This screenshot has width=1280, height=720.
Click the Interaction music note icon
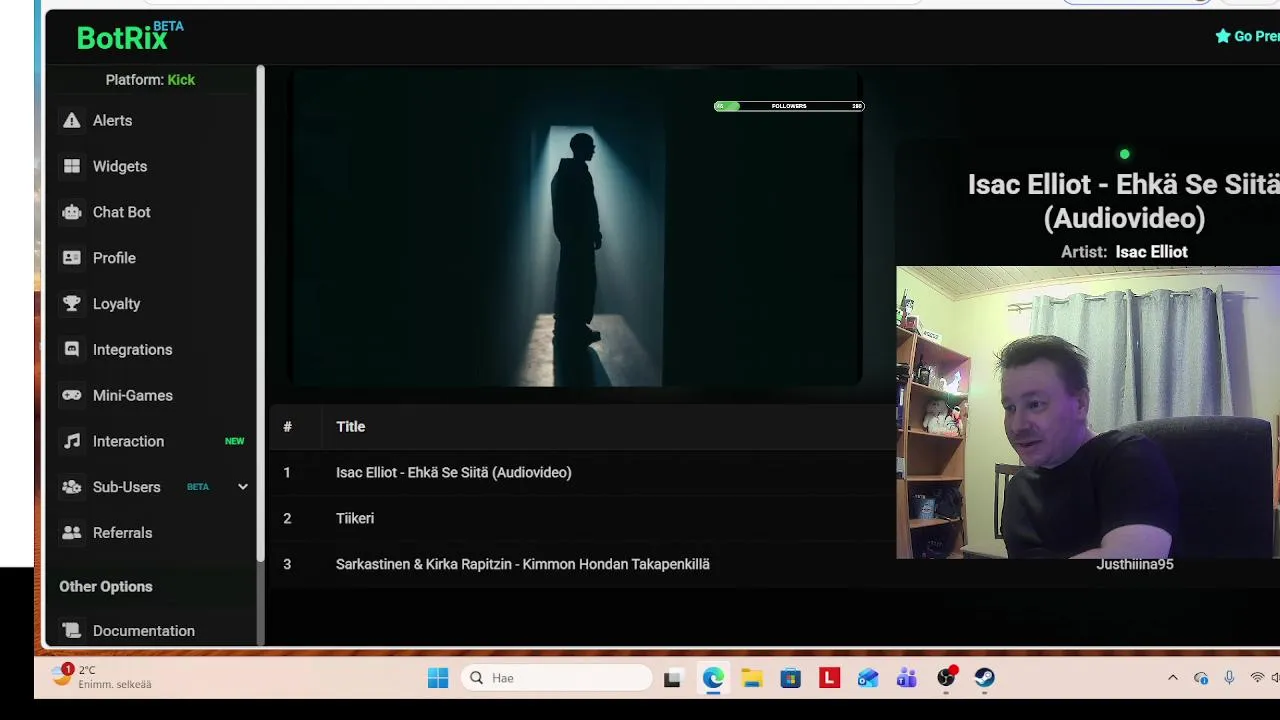pos(72,441)
